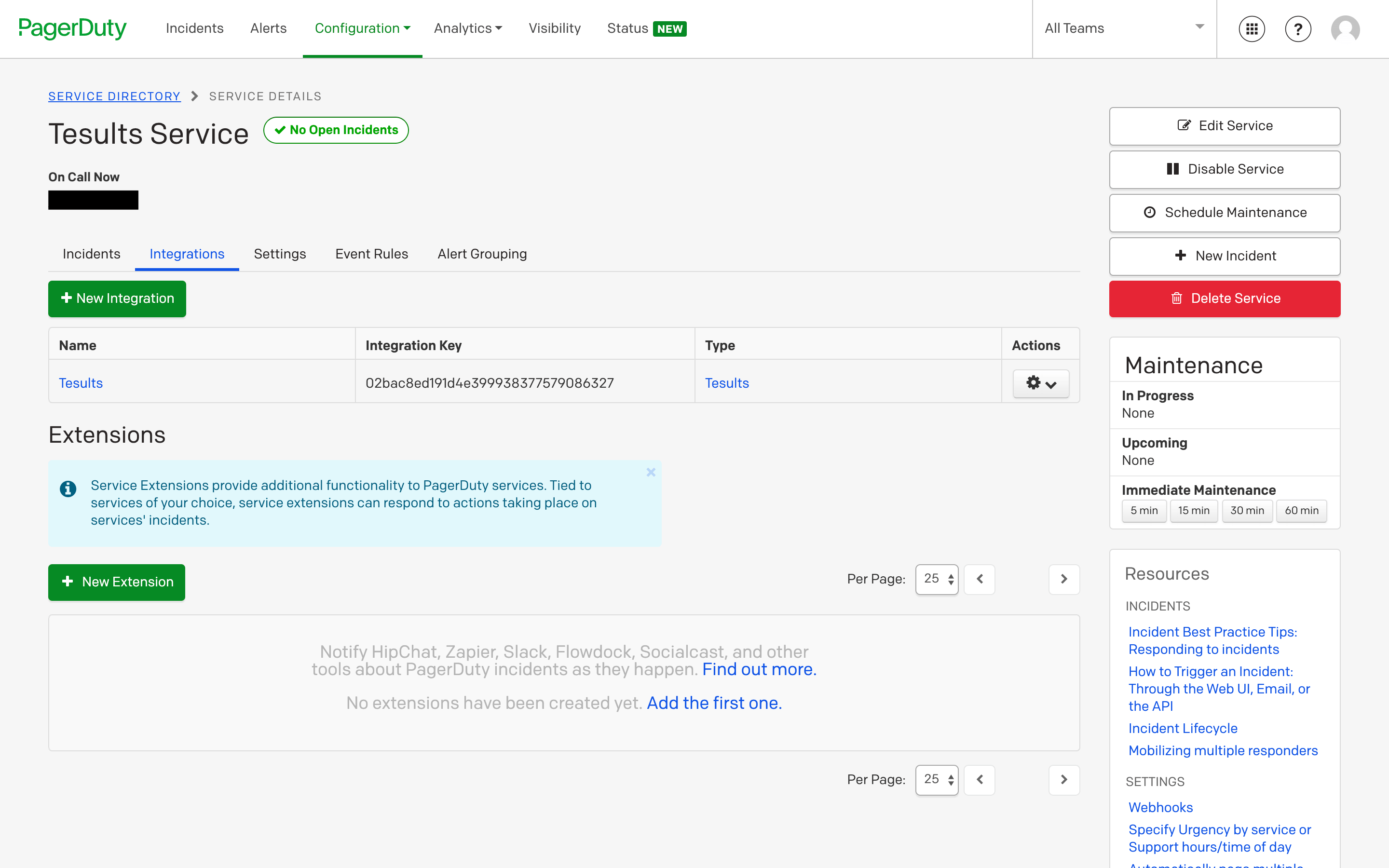Change the upper Per Page selector
1389x868 pixels.
point(937,579)
